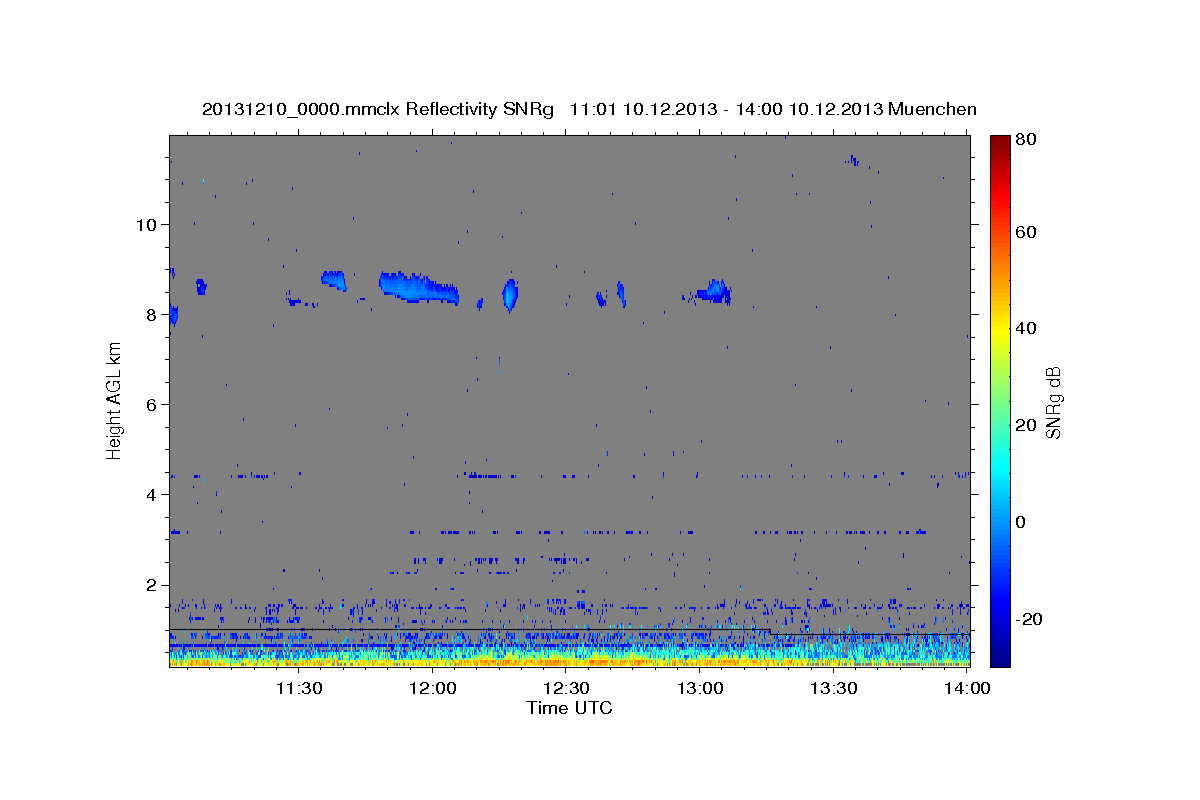Click the 11:30 time tick label
Viewport: 1200px width, 800px height.
[x=298, y=688]
